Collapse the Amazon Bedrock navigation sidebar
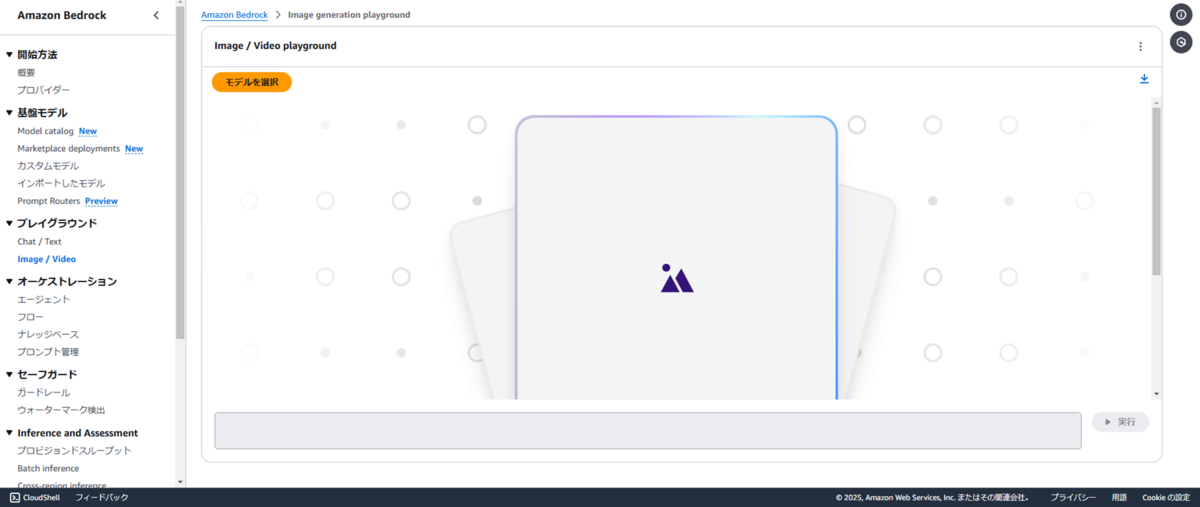 pos(155,15)
